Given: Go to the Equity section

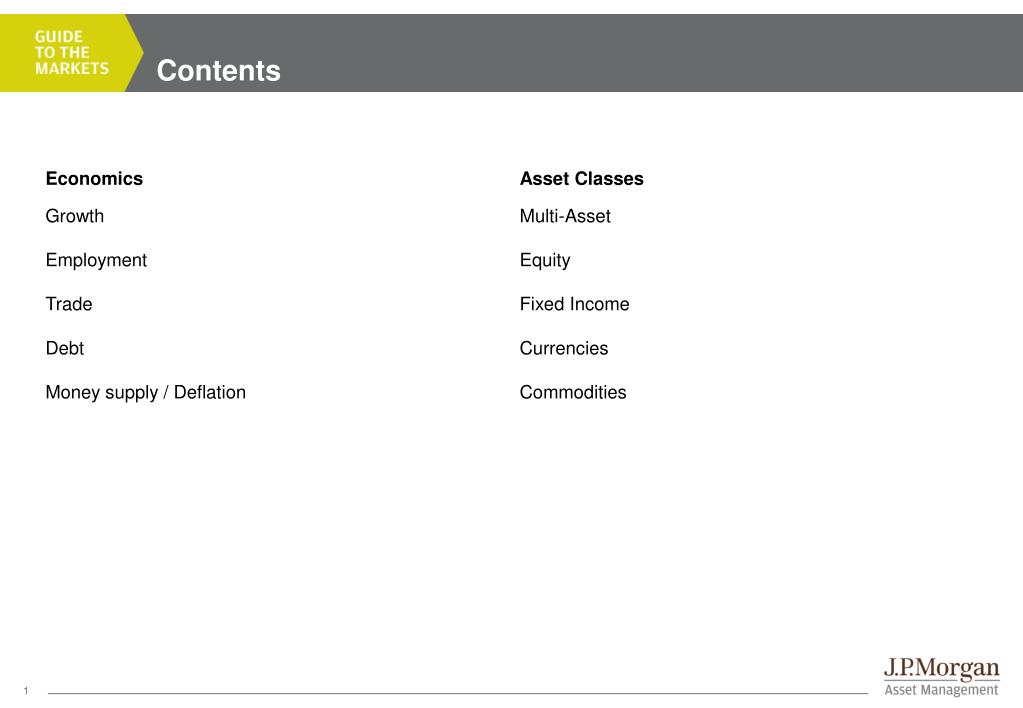Looking at the screenshot, I should 545,260.
